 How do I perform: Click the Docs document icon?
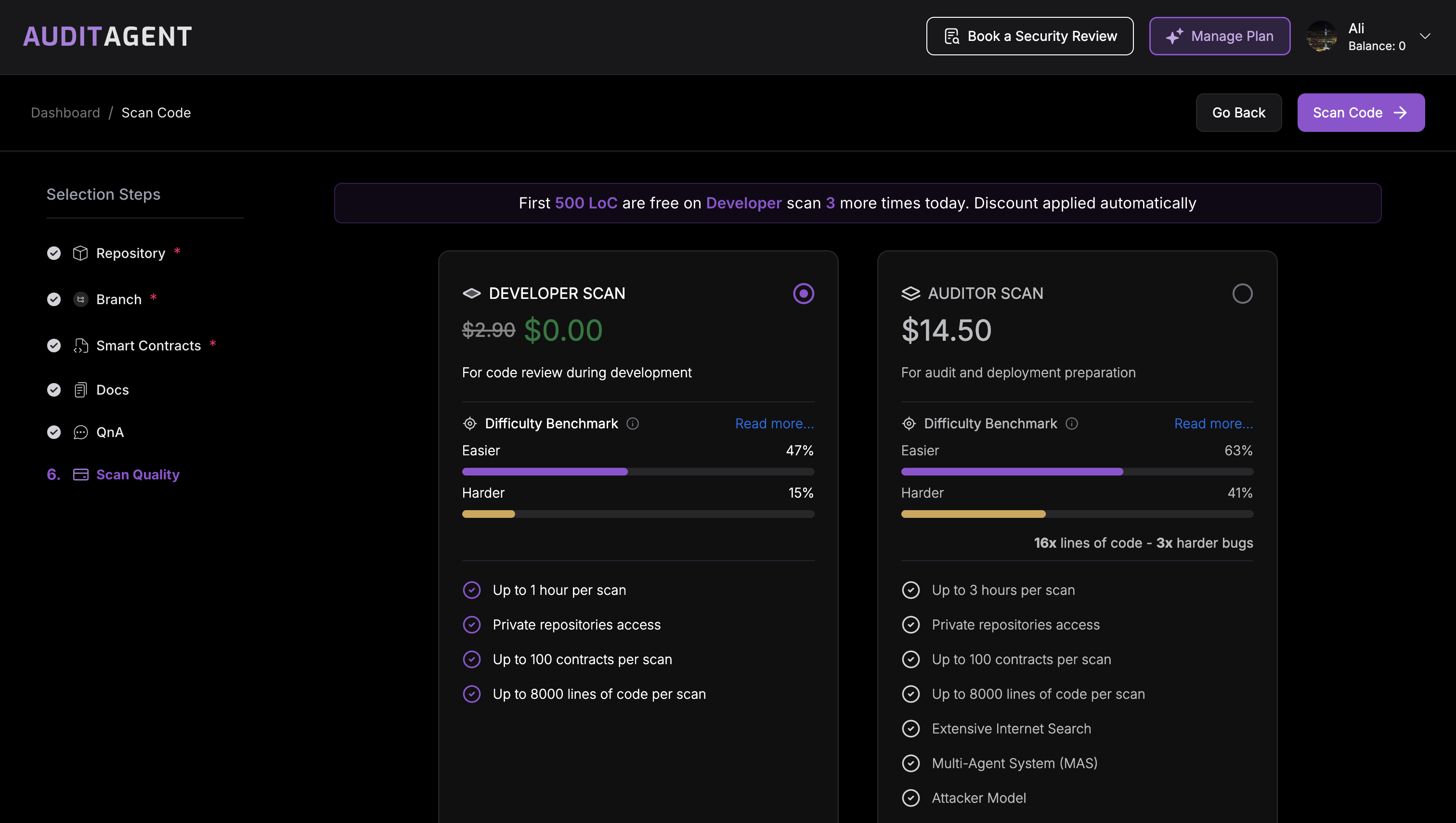pyautogui.click(x=80, y=390)
